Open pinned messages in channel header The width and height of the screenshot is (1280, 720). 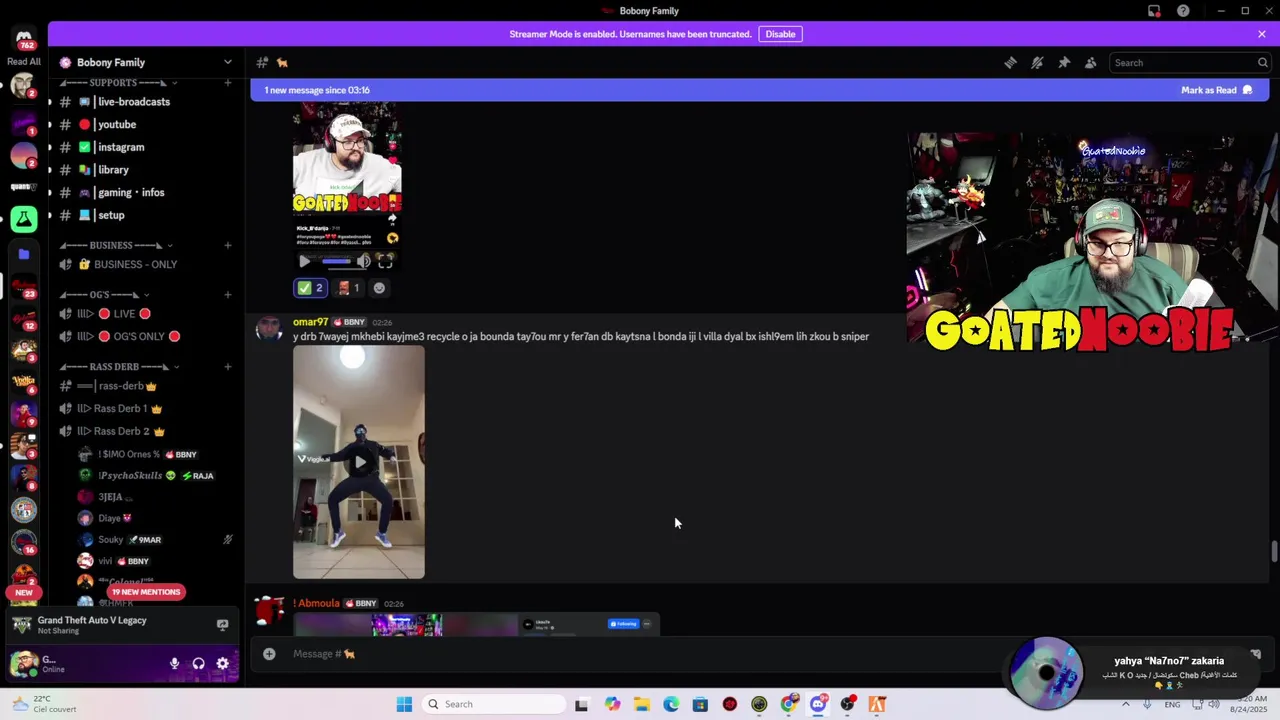click(1064, 62)
